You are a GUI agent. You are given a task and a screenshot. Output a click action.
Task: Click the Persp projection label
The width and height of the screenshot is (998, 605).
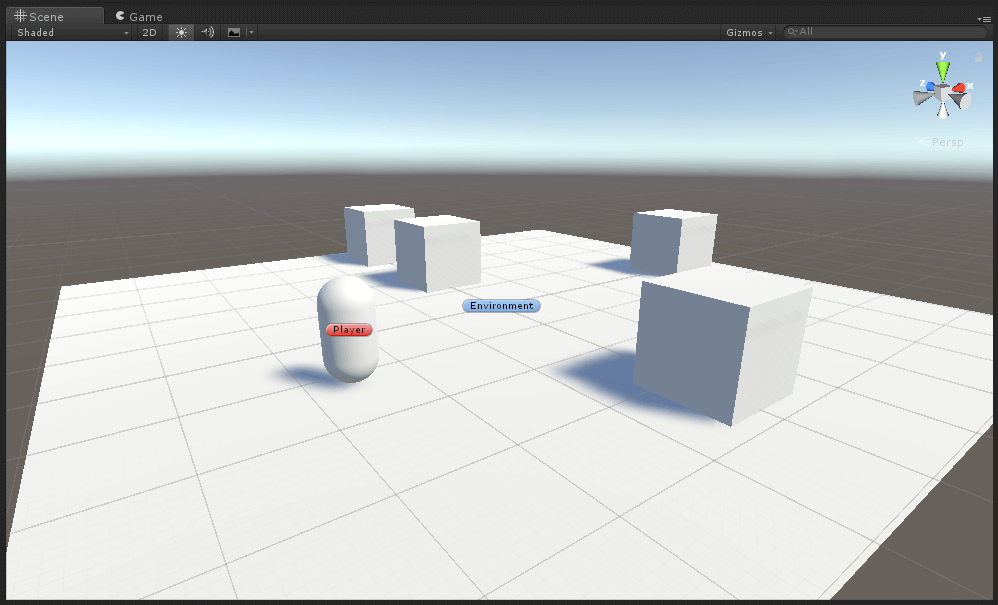[x=946, y=142]
